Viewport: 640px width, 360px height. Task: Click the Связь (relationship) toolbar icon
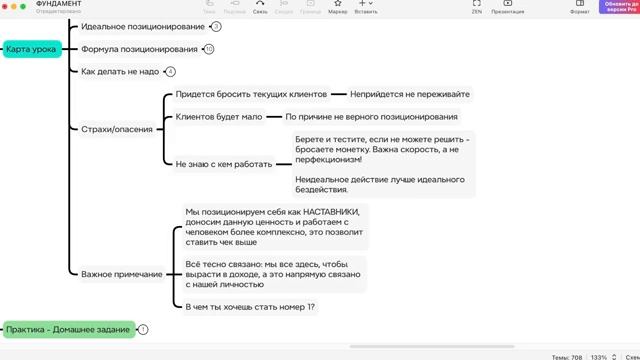[x=260, y=3]
